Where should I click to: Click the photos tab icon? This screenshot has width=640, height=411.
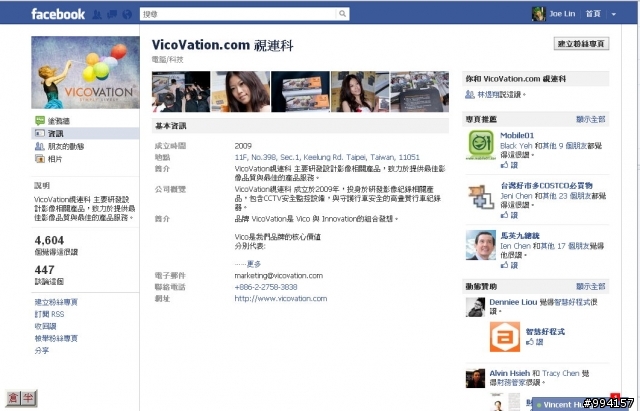pyautogui.click(x=40, y=159)
